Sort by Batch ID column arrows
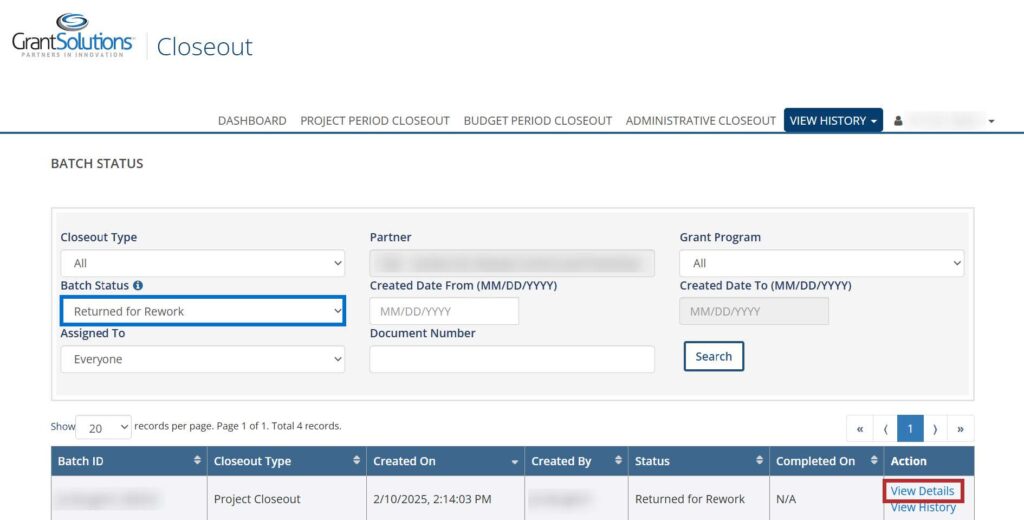Image resolution: width=1024 pixels, height=520 pixels. click(197, 461)
